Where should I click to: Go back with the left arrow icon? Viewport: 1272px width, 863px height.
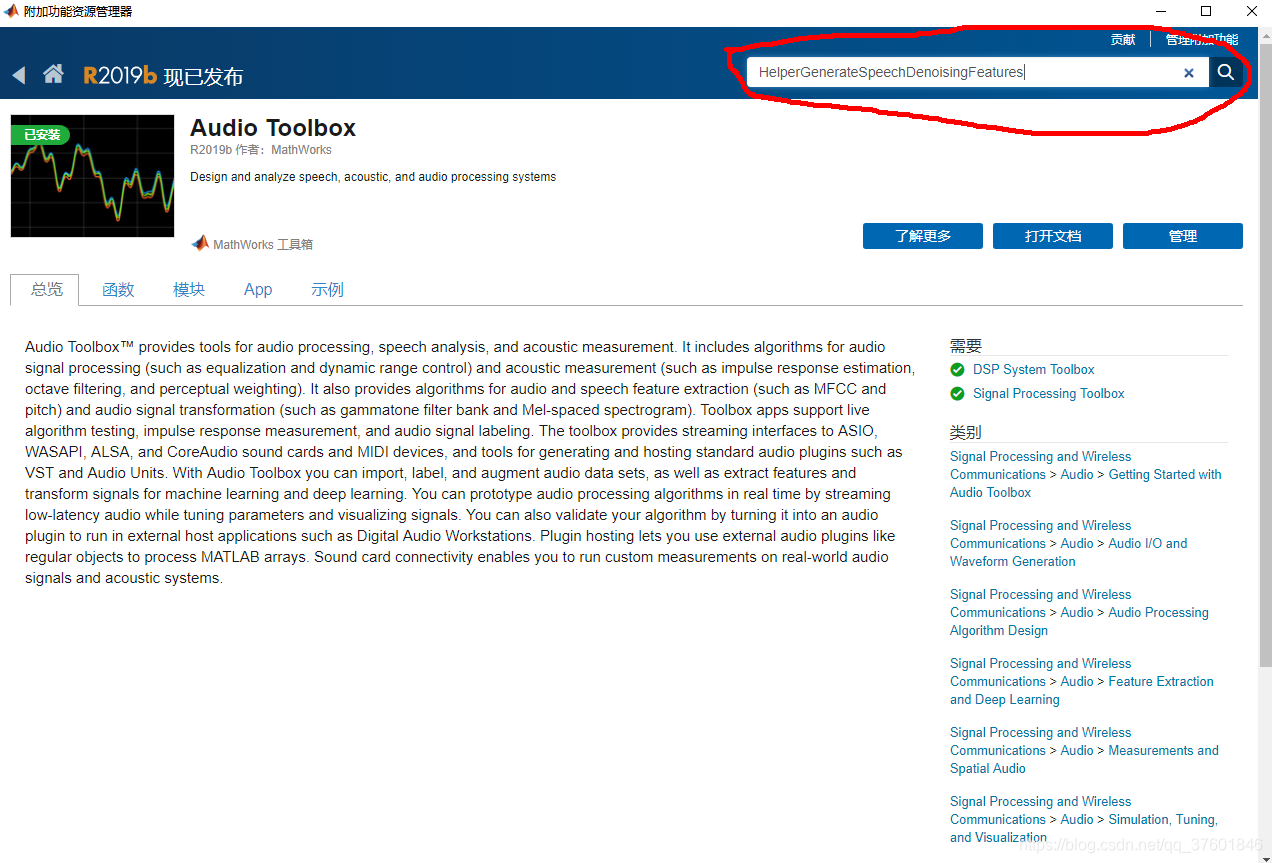19,75
